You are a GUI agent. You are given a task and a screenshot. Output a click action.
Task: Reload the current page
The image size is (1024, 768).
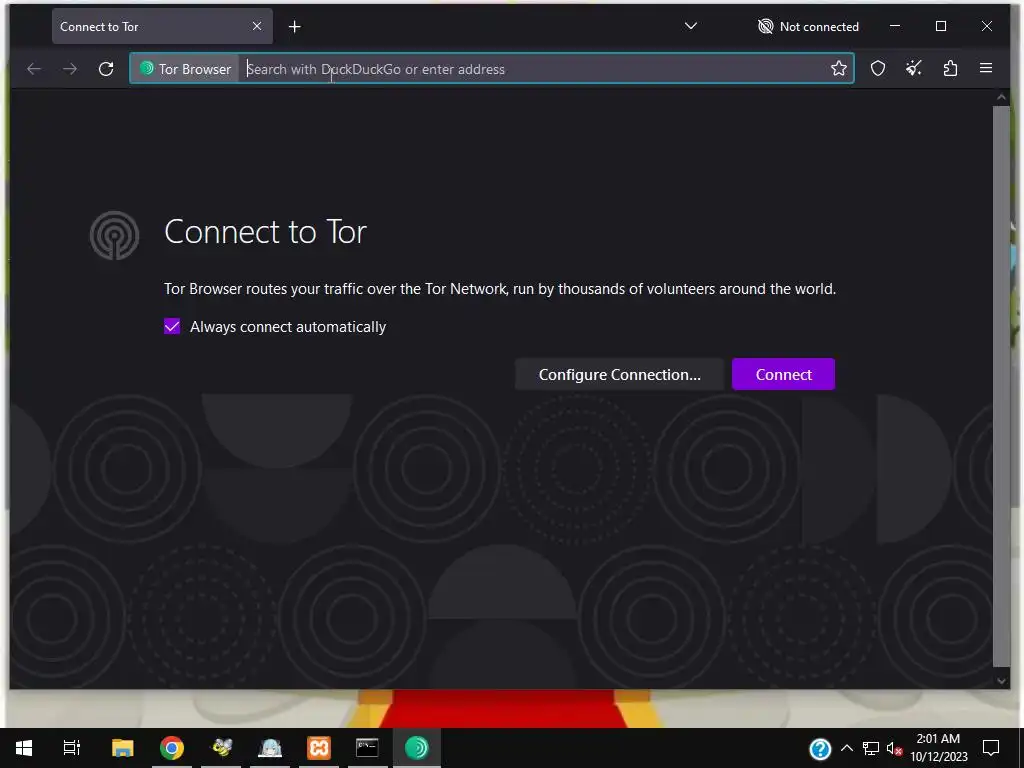(106, 69)
